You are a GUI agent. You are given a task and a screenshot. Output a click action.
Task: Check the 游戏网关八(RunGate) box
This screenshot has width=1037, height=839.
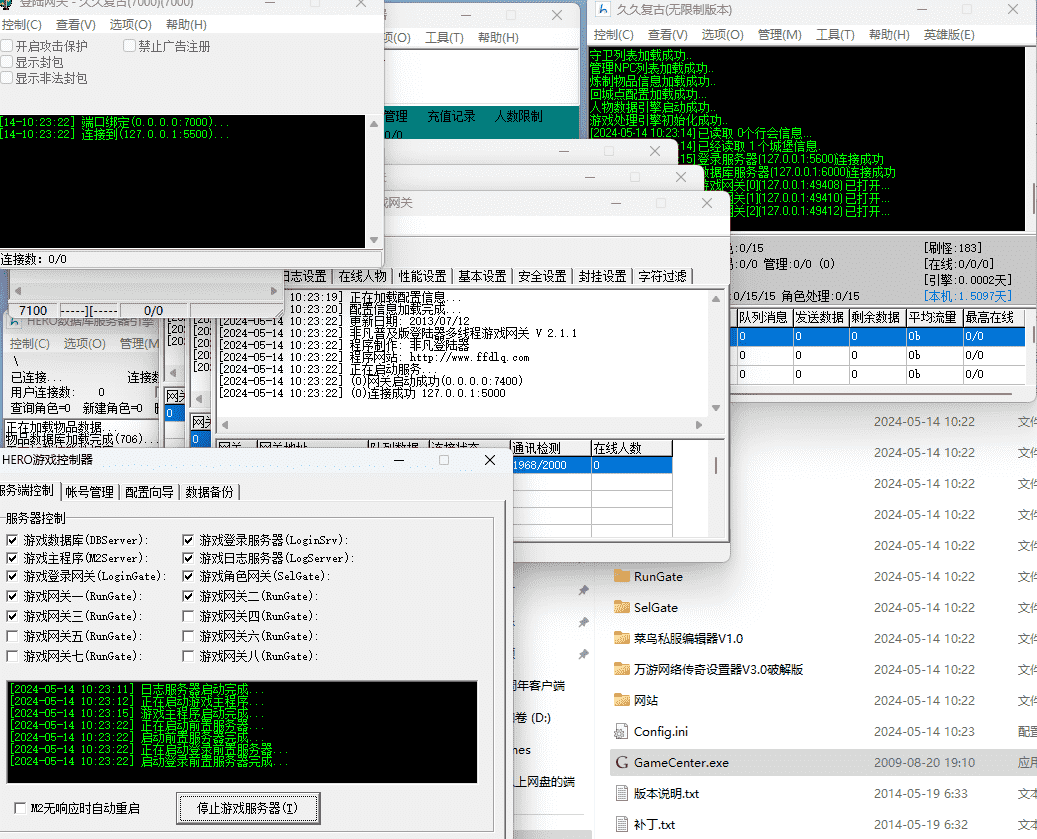click(x=188, y=656)
